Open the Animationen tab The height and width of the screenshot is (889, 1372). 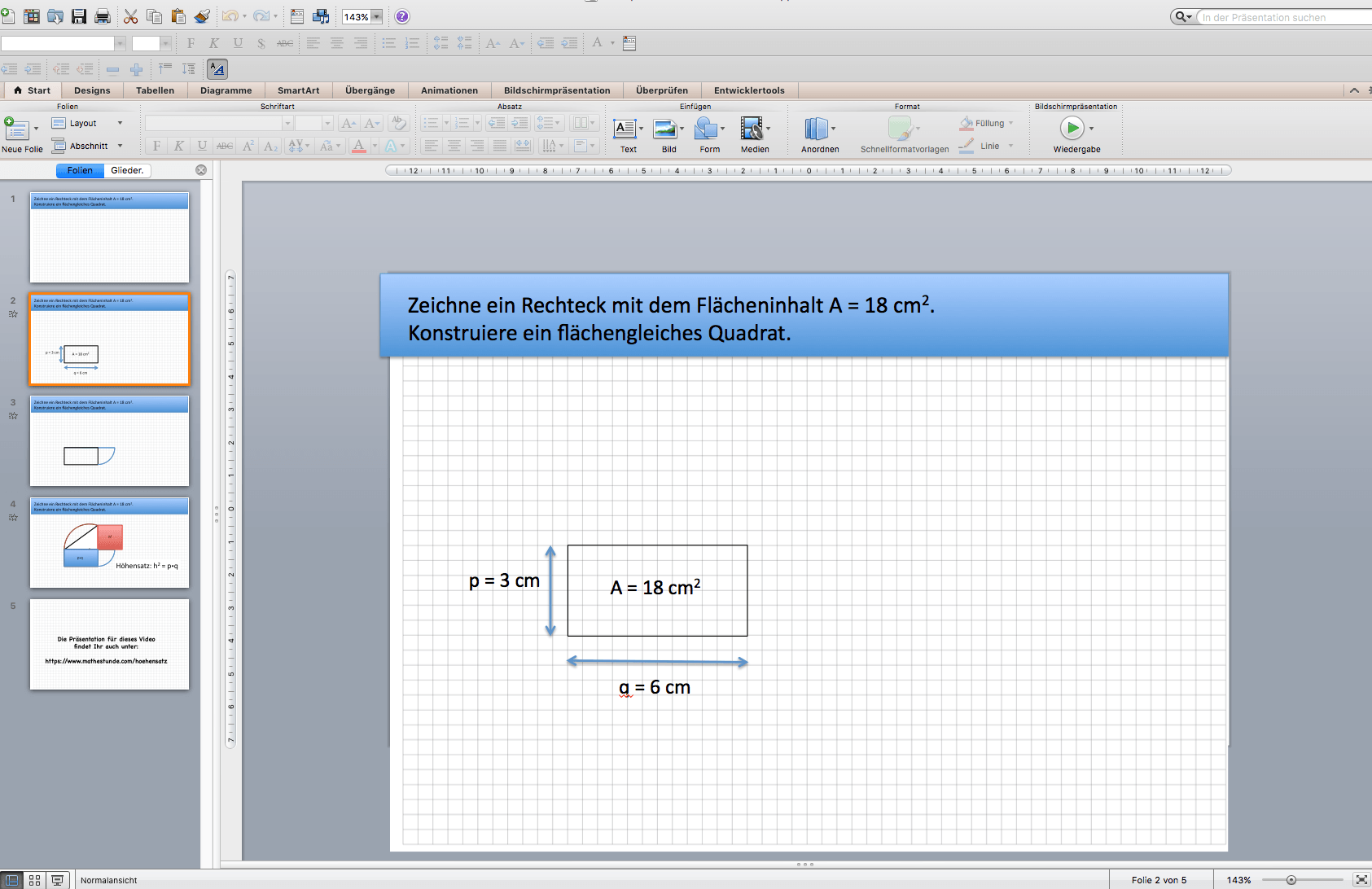click(x=449, y=90)
